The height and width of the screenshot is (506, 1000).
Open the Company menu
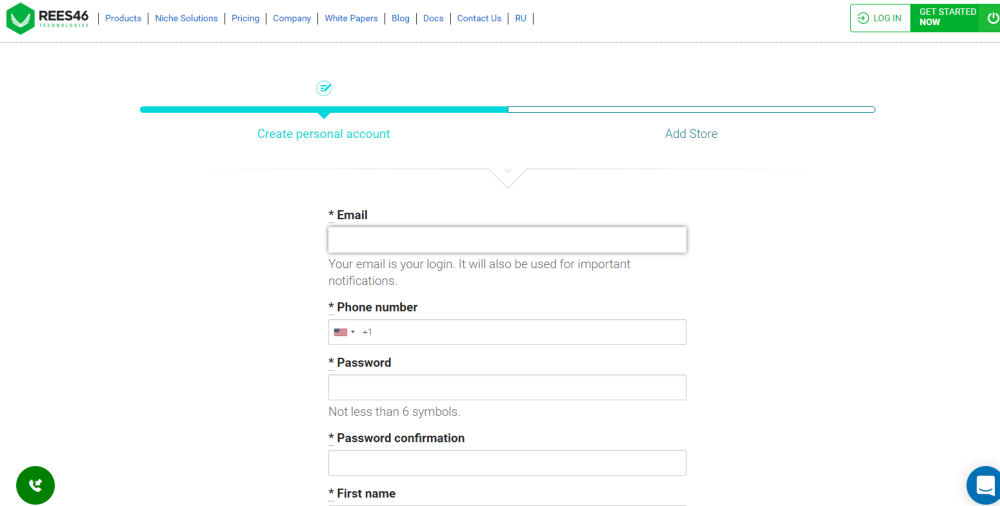292,19
